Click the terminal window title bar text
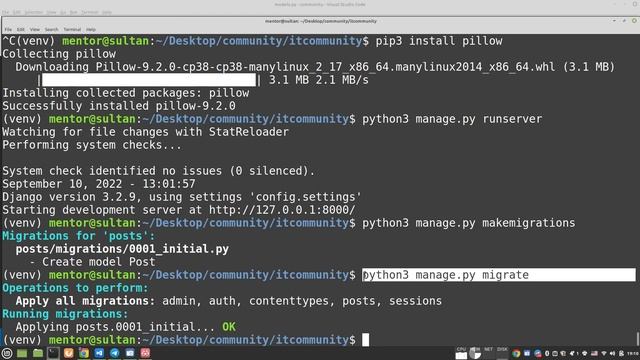640x360 pixels. [321, 21]
